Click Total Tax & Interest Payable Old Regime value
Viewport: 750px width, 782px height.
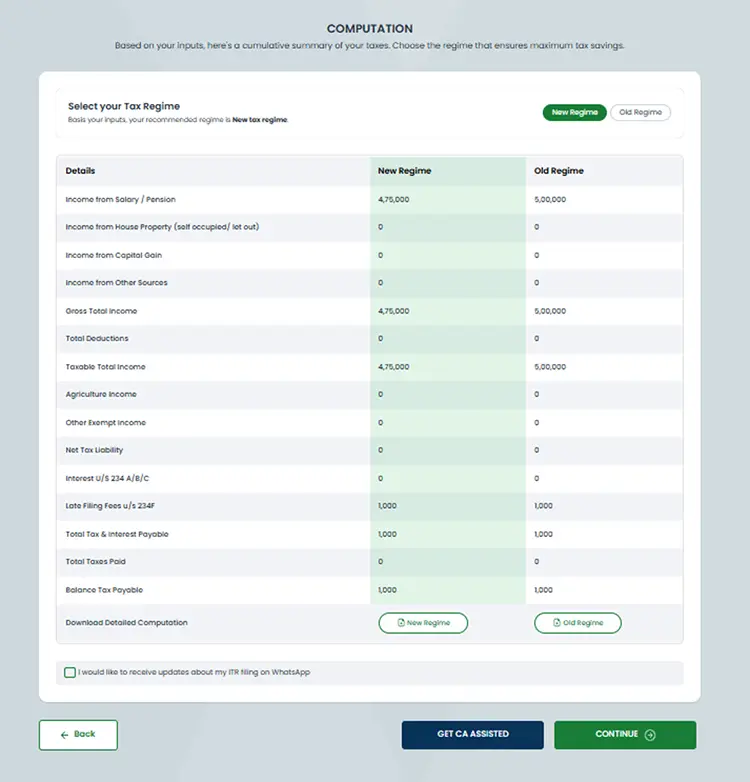coord(544,535)
